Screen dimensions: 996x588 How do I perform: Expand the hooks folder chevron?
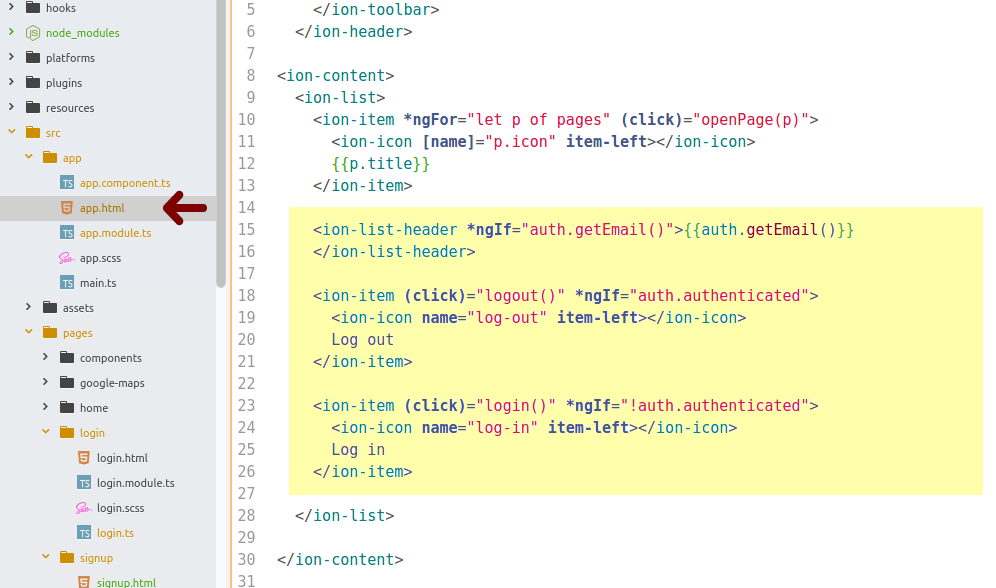point(11,8)
